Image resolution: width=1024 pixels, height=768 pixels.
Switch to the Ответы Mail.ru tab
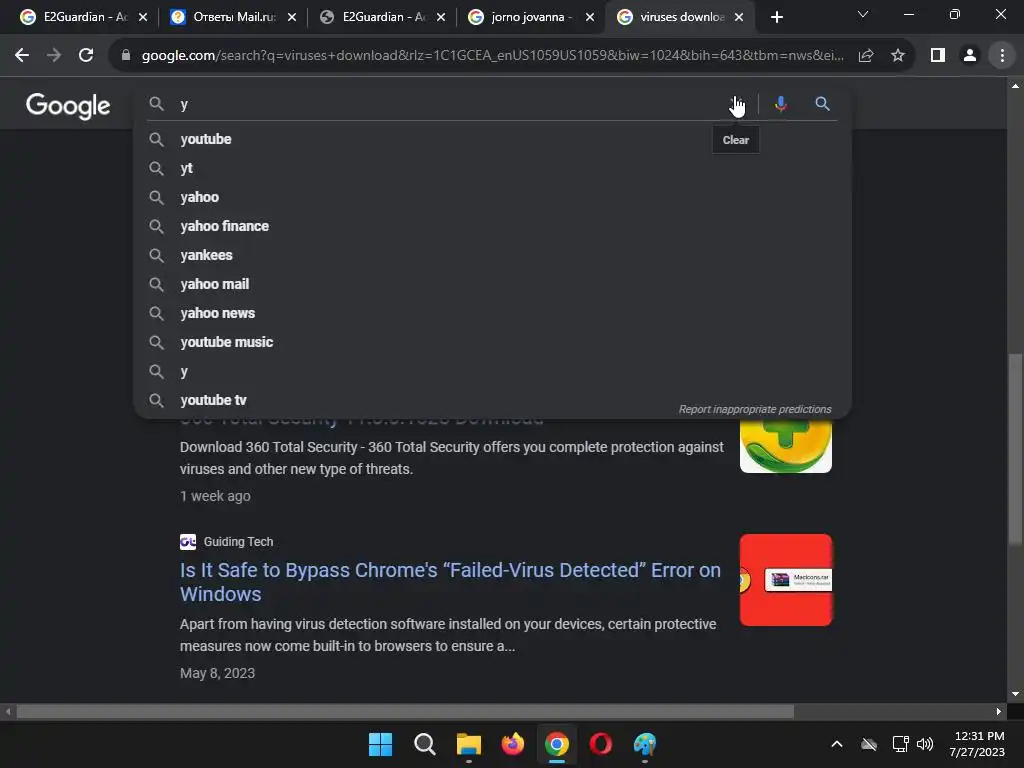(x=224, y=17)
